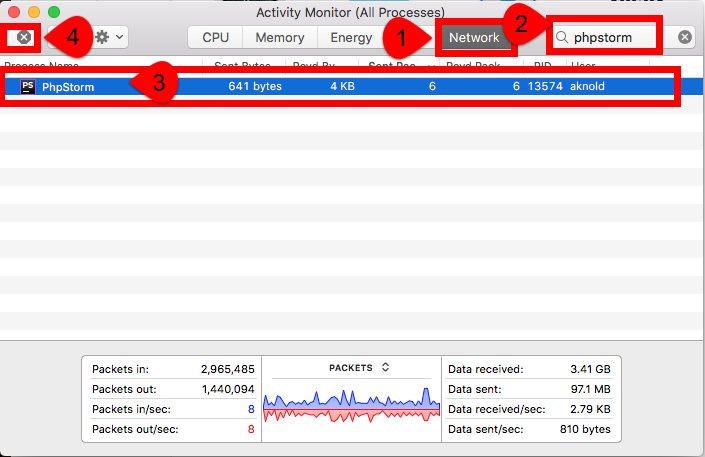This screenshot has height=457, width=705.
Task: Click the search magnifier icon
Action: click(562, 37)
